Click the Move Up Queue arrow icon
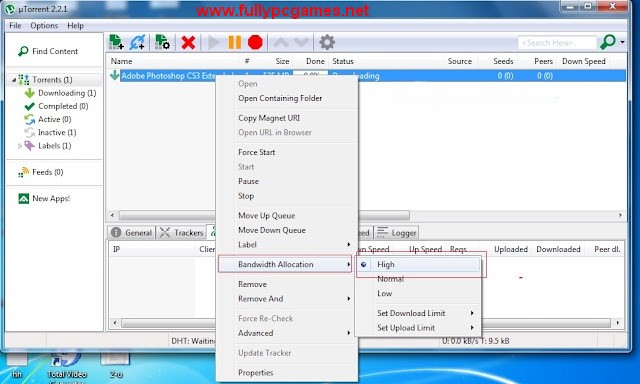This screenshot has width=640, height=384. click(281, 42)
